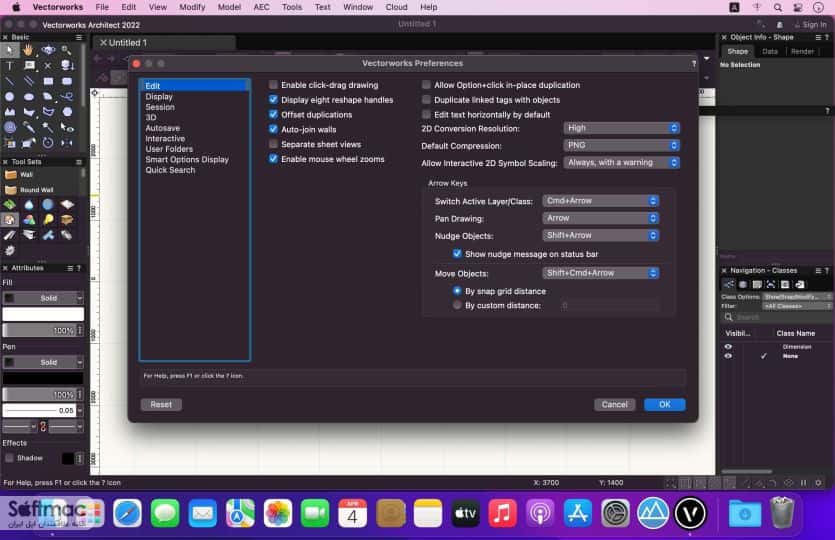835x540 pixels.
Task: Launch Vectorworks from the Dock
Action: pyautogui.click(x=690, y=513)
